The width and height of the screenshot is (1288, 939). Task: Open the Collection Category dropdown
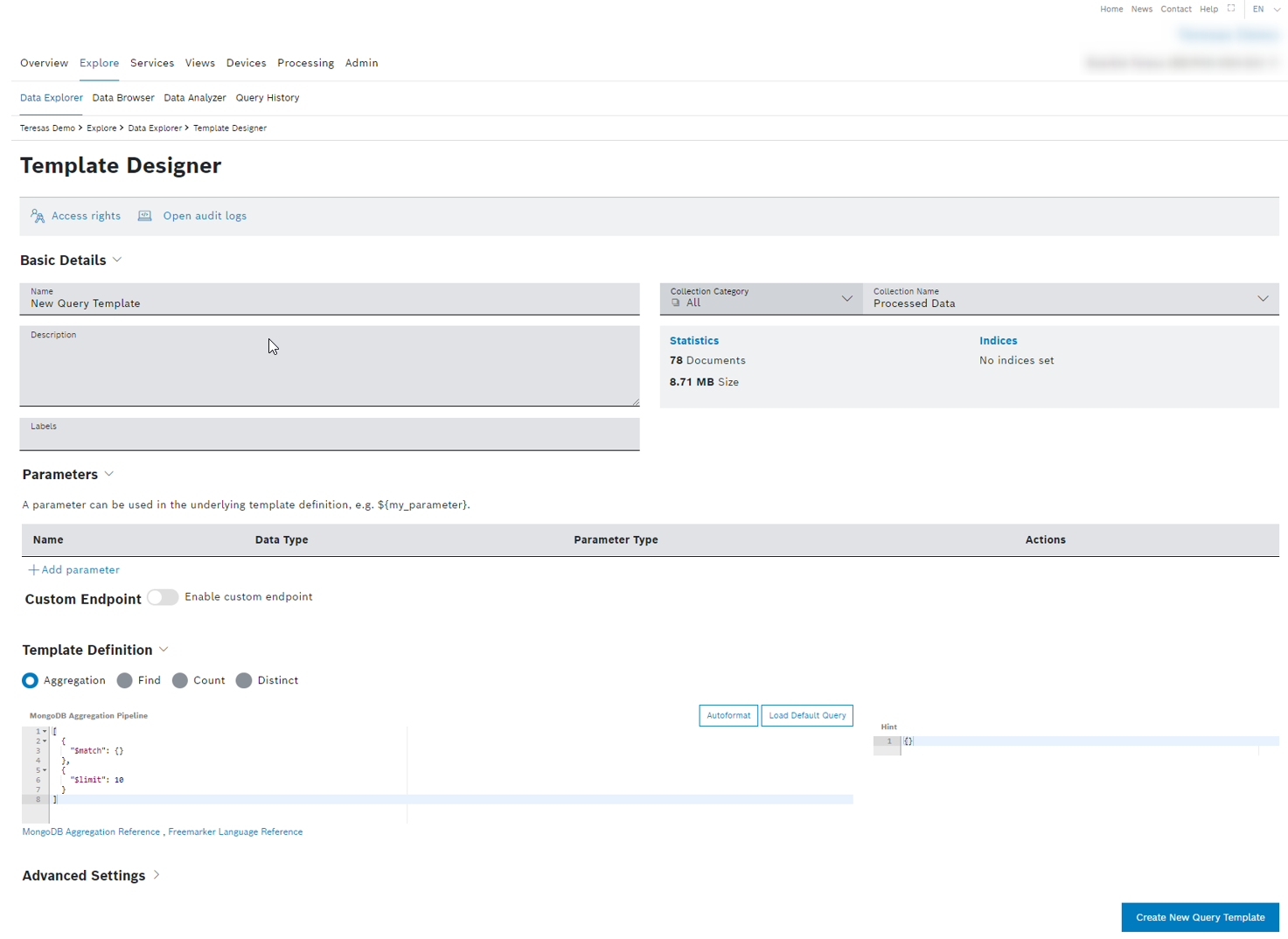(846, 299)
